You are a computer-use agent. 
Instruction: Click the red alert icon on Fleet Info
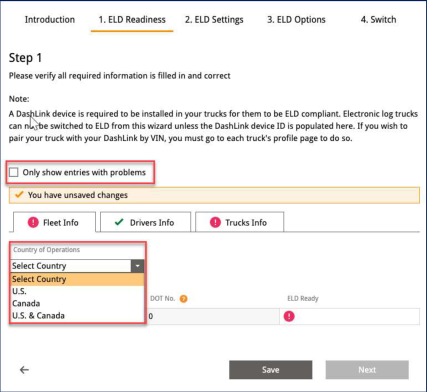(x=33, y=222)
